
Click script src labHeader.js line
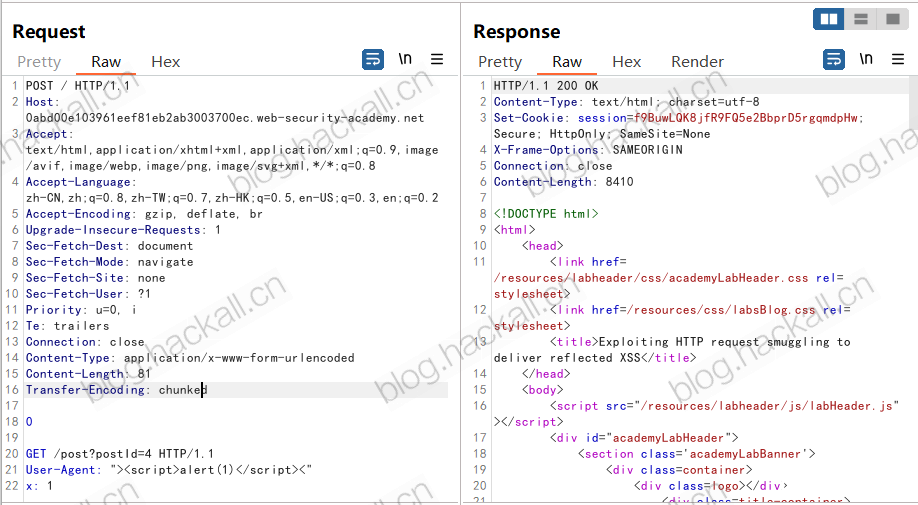[724, 406]
